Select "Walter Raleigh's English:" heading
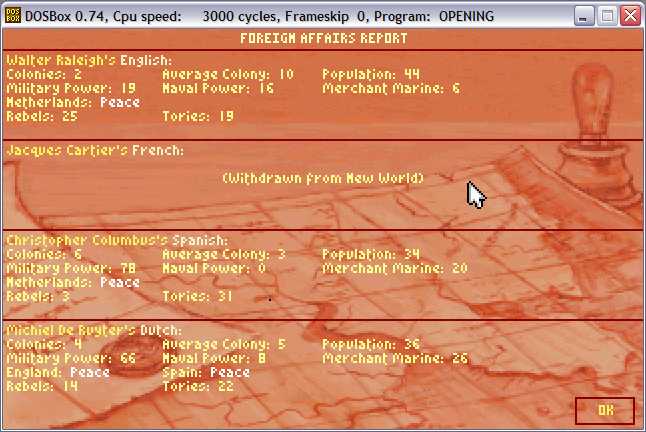 (89, 60)
